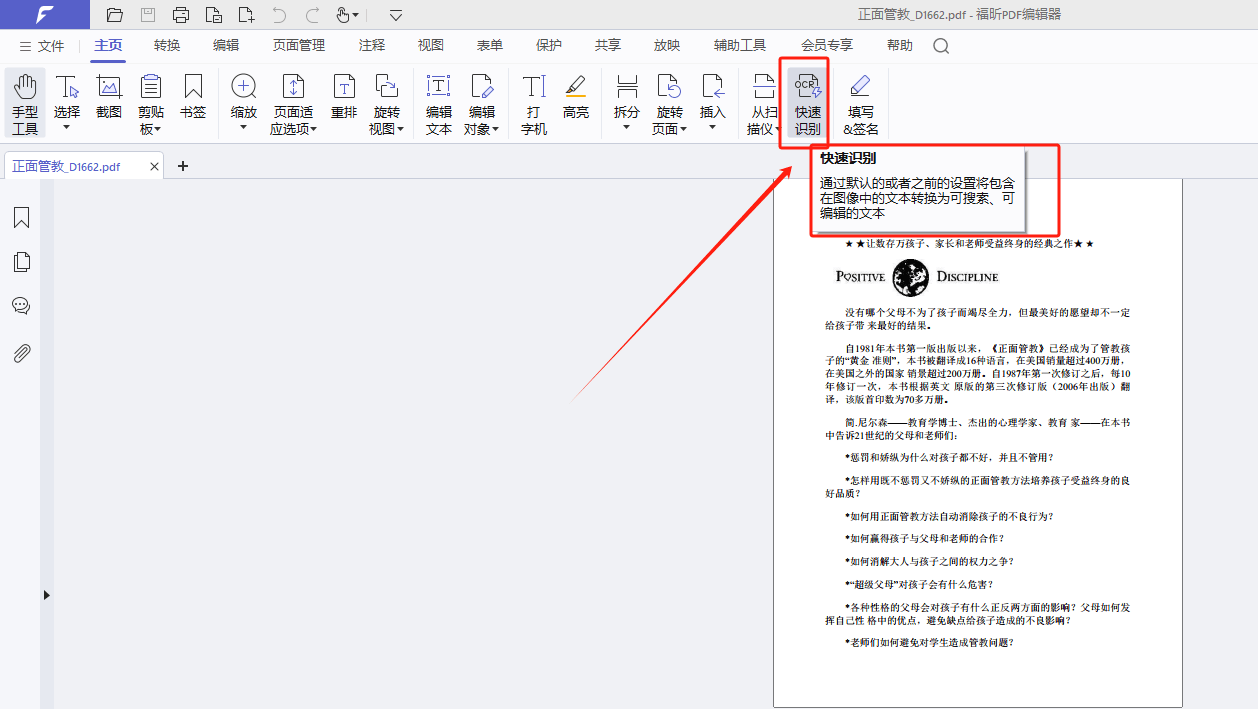Select the Typewriter (打字机) tool
1258x709 pixels.
(534, 103)
